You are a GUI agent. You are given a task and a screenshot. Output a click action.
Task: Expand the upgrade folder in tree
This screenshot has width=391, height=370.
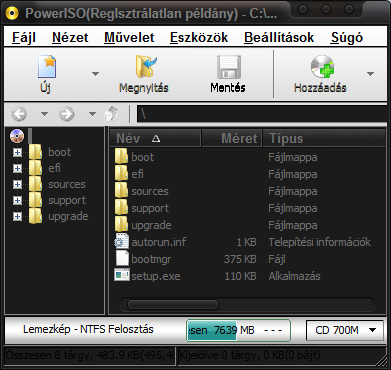click(x=17, y=216)
